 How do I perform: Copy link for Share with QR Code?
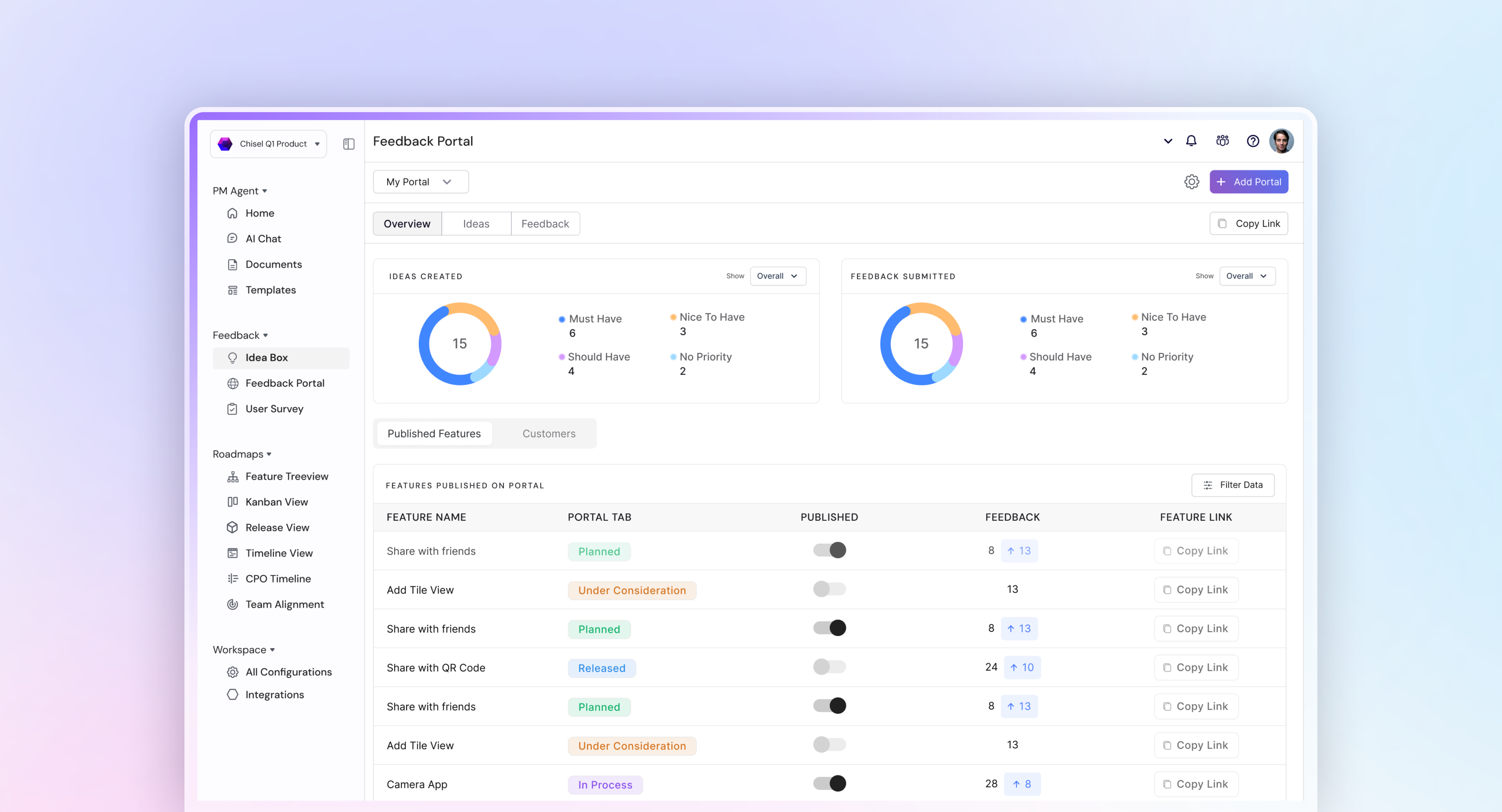(1196, 668)
